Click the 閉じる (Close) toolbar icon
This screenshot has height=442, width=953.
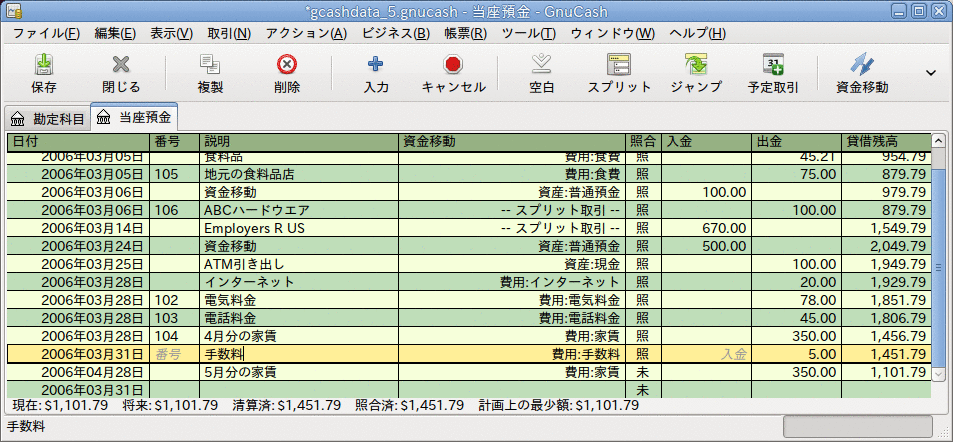121,64
